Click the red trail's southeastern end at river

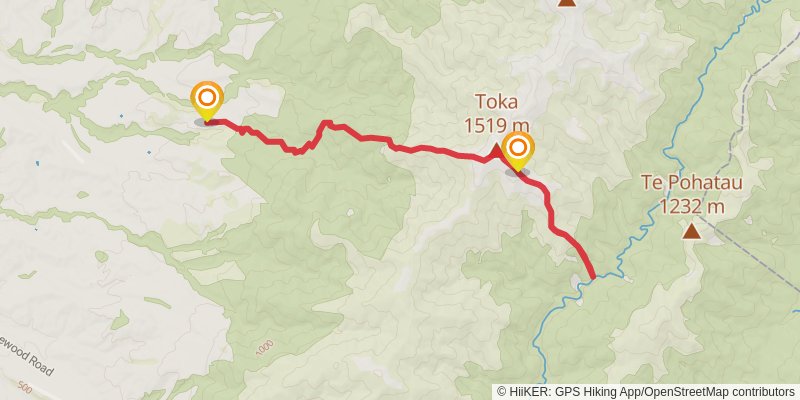[592, 277]
